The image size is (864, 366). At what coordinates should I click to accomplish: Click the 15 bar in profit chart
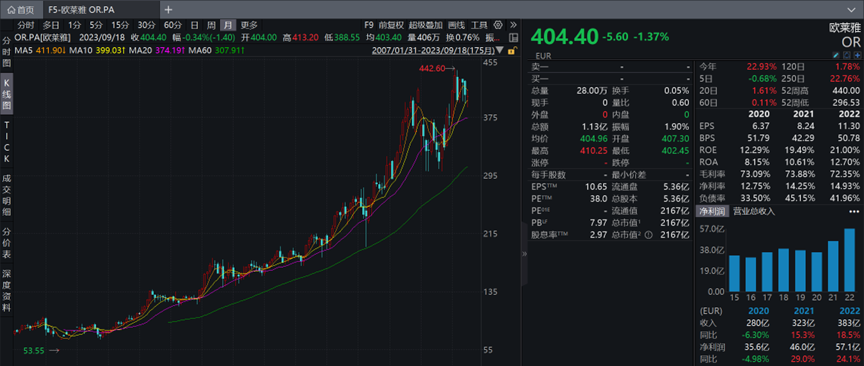point(734,273)
